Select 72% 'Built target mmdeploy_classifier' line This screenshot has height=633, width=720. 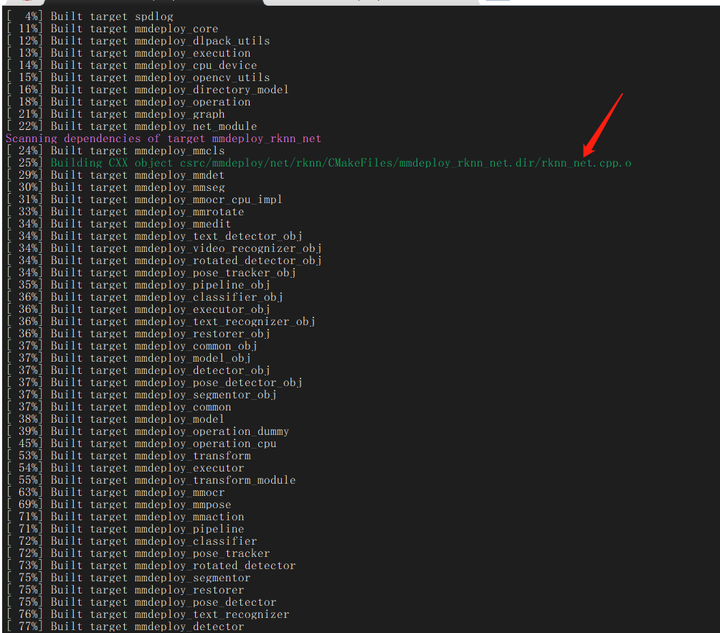(x=132, y=541)
